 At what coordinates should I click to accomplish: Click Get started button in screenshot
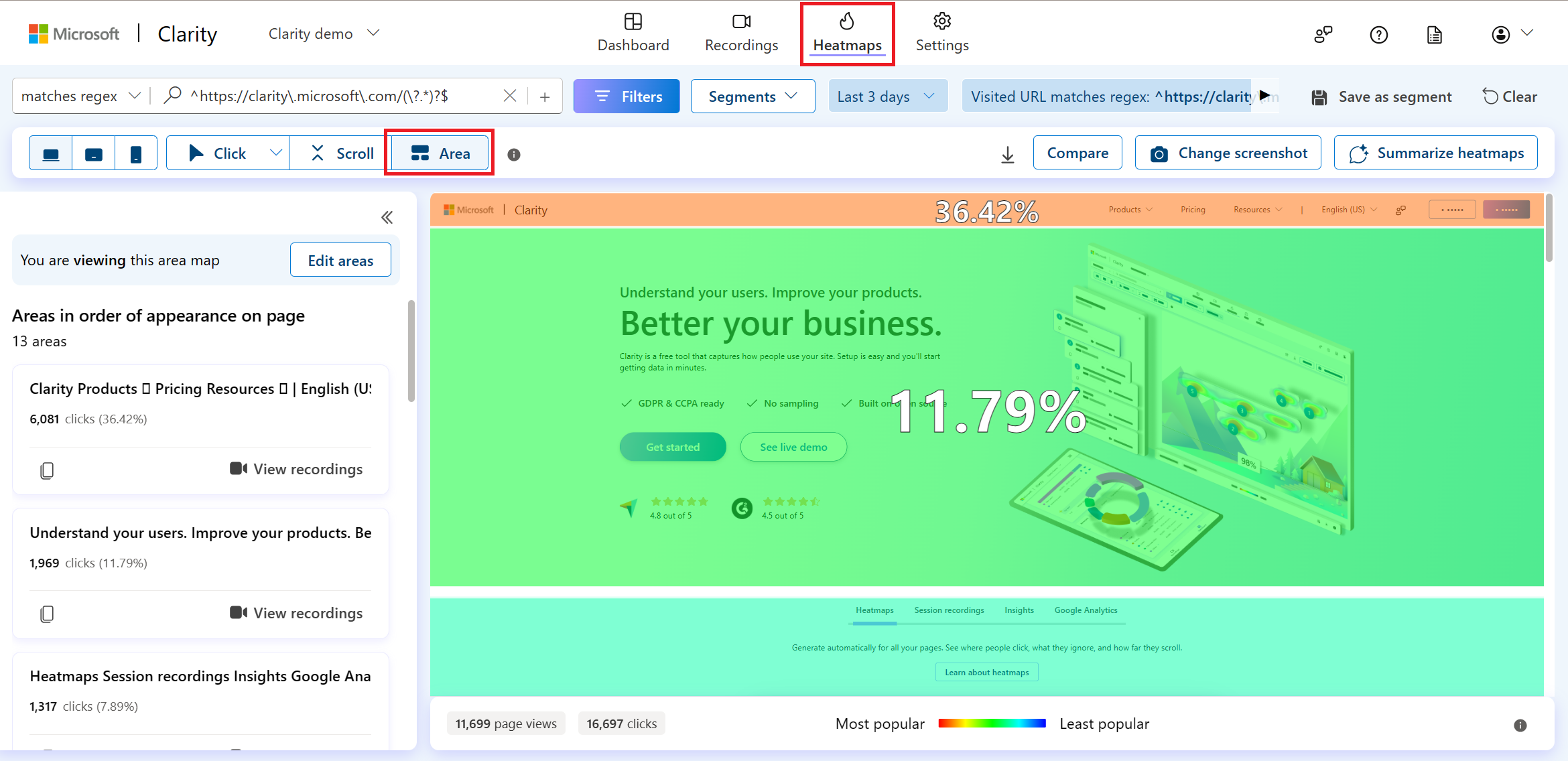coord(673,447)
